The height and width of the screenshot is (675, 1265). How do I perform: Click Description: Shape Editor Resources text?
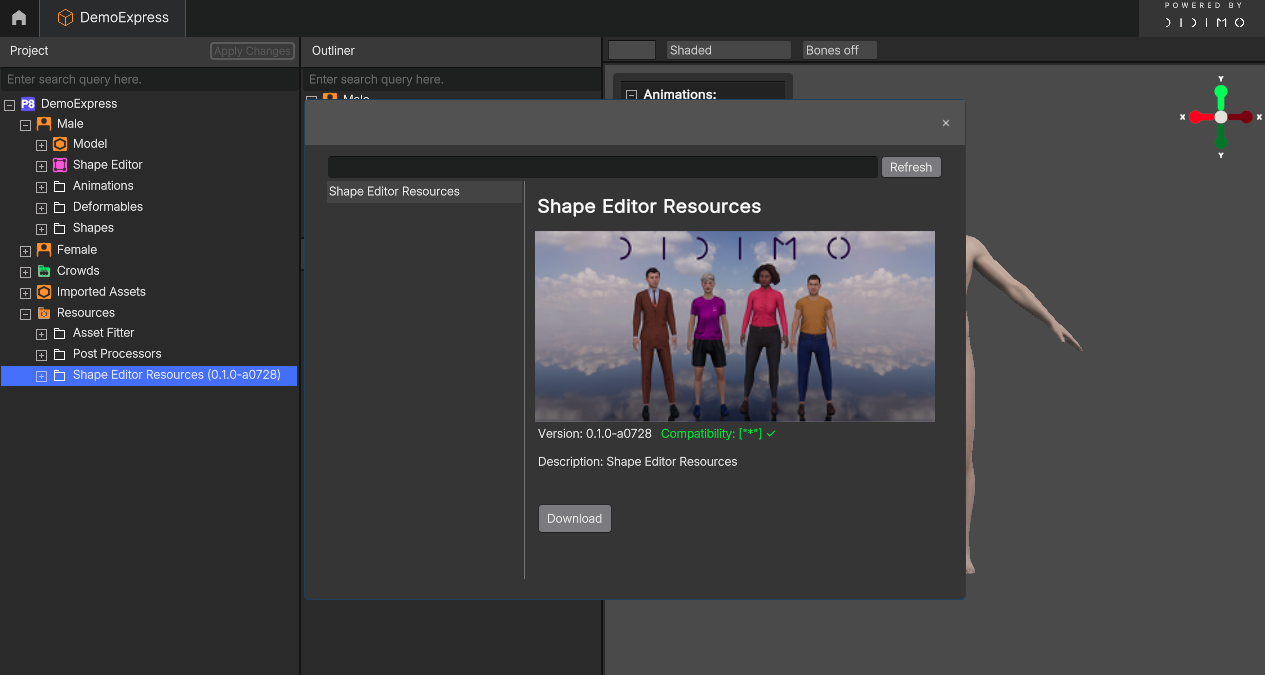click(x=638, y=462)
